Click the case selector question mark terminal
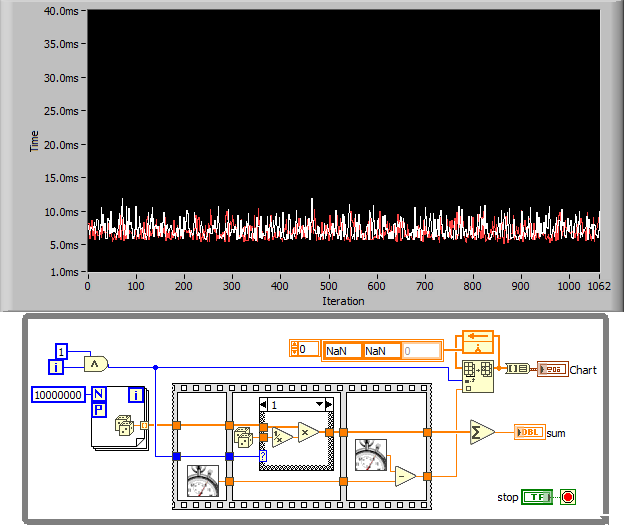 point(263,455)
